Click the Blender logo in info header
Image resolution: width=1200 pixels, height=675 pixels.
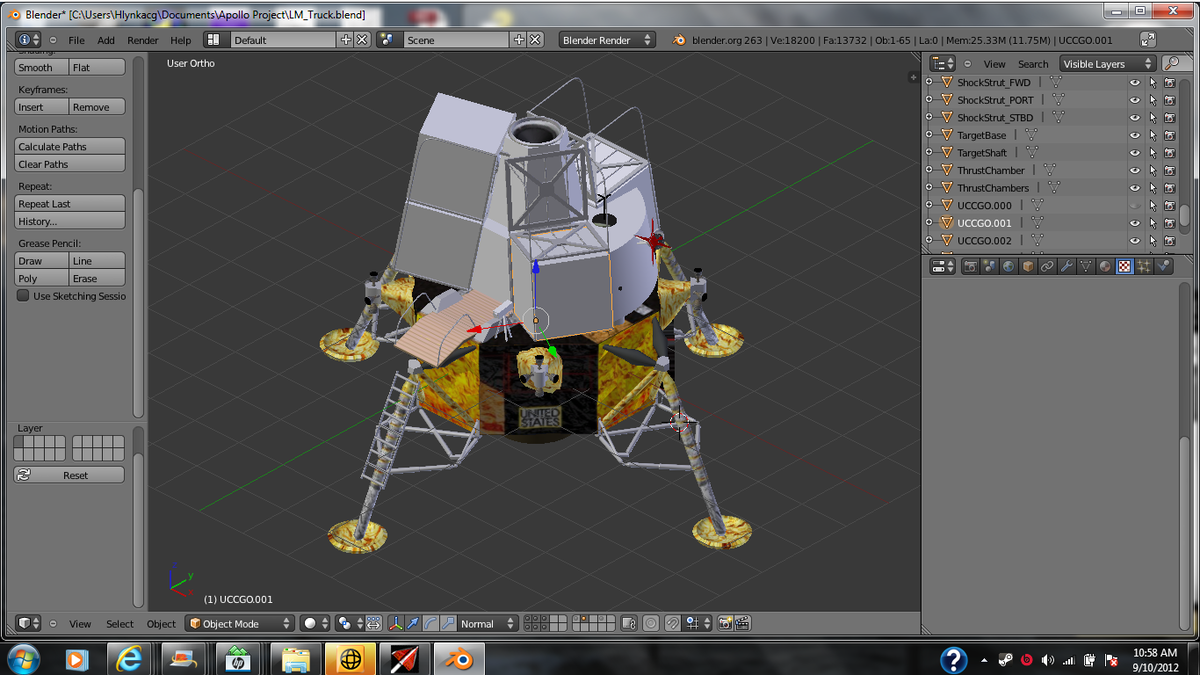680,40
